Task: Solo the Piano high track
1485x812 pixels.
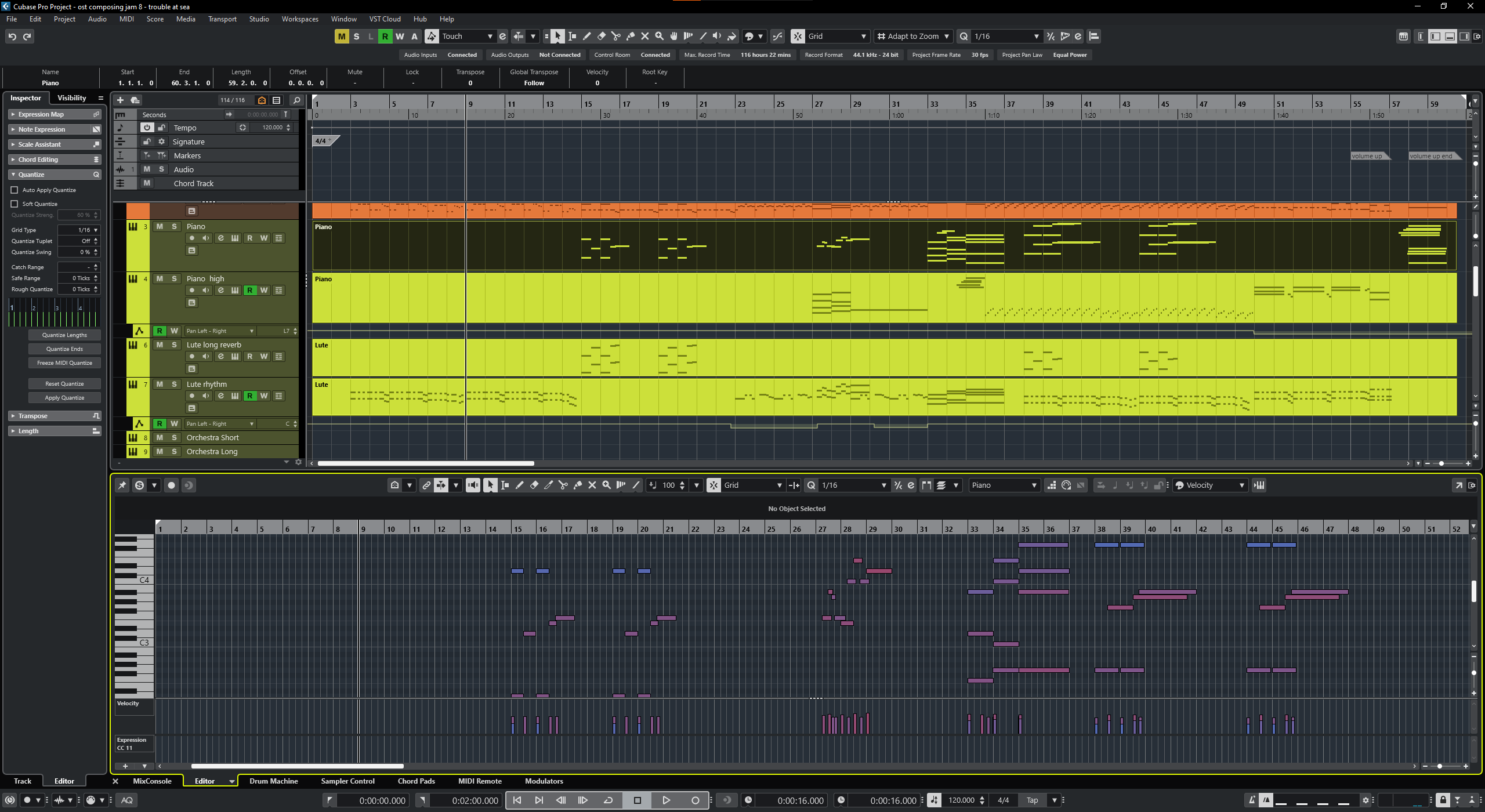Action: pyautogui.click(x=174, y=278)
